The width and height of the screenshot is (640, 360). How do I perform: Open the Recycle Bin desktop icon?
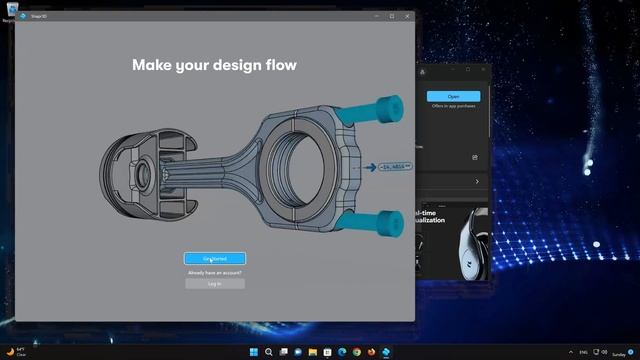(11, 11)
